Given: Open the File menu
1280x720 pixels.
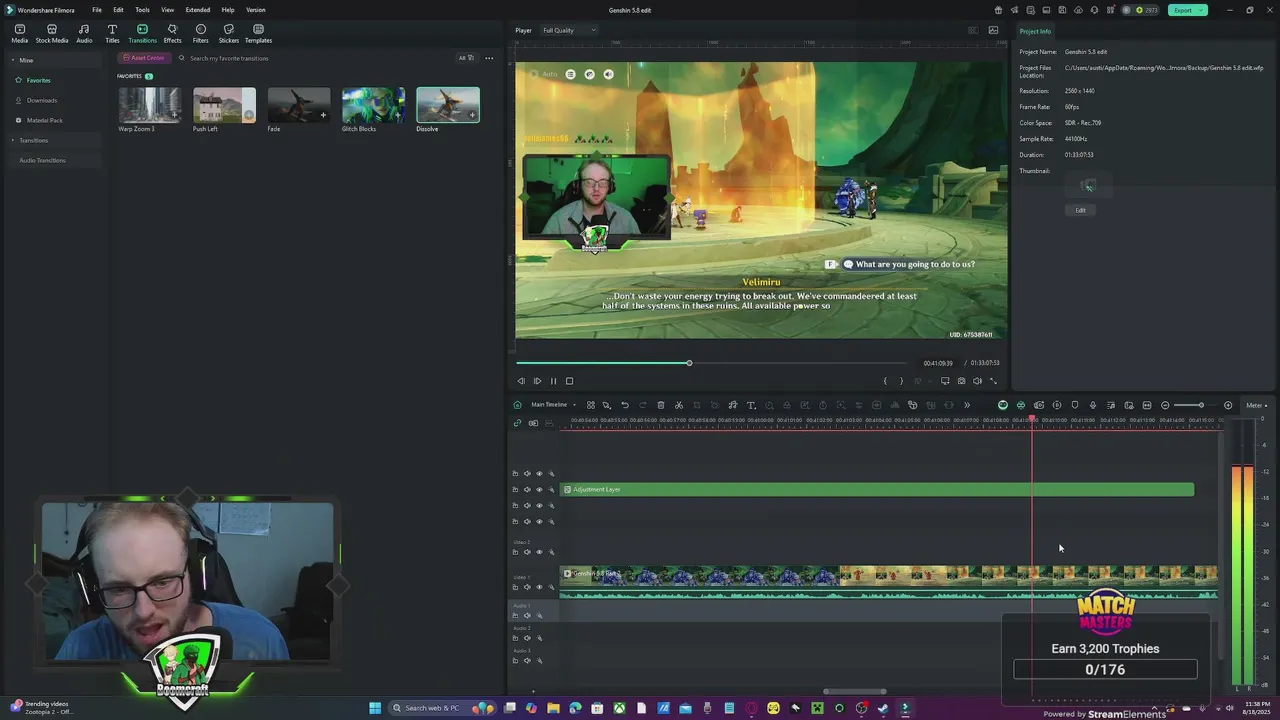Looking at the screenshot, I should tap(97, 10).
